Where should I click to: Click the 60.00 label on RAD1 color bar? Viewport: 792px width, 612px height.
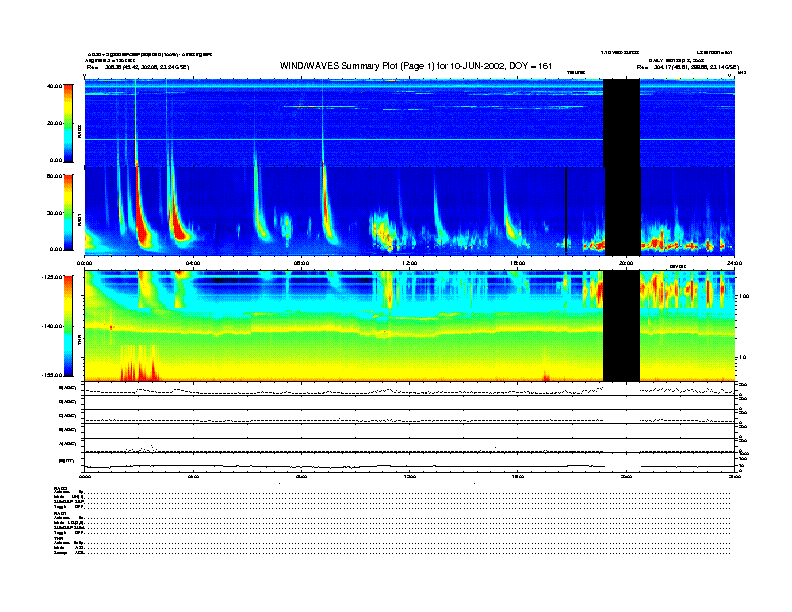[54, 176]
